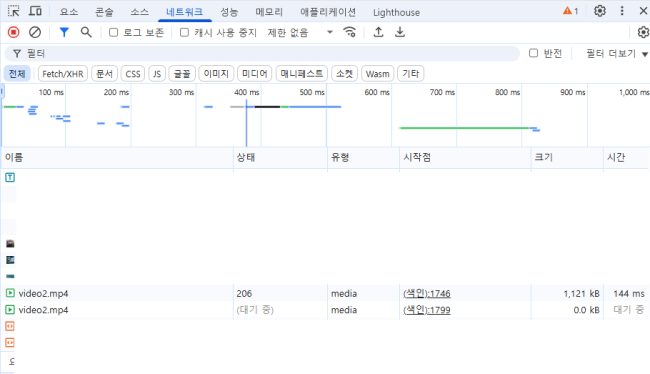Click first orange script row icon
Viewport: 650px width, 374px height.
[10, 326]
